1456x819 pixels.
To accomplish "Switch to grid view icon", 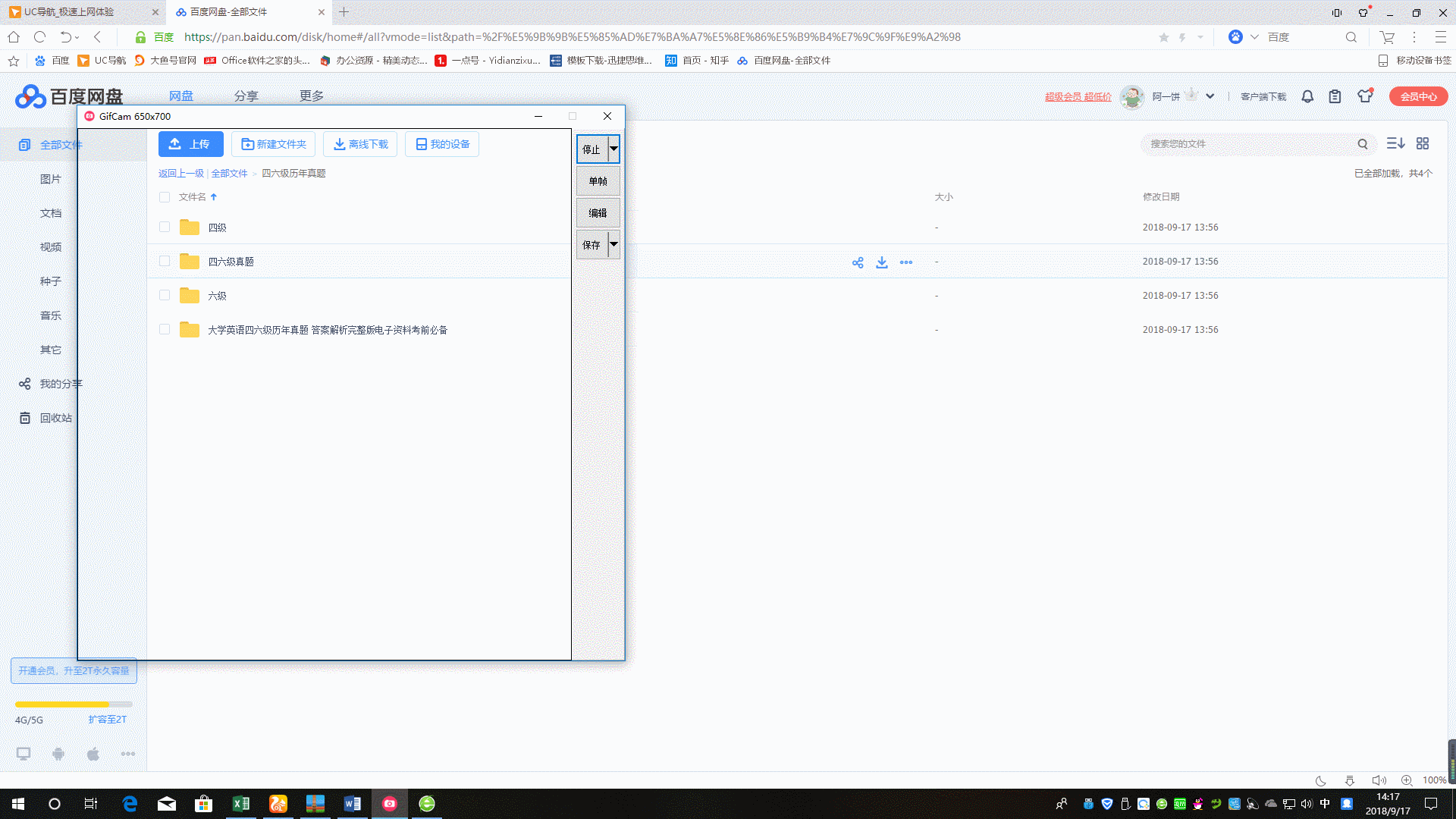I will pyautogui.click(x=1423, y=143).
